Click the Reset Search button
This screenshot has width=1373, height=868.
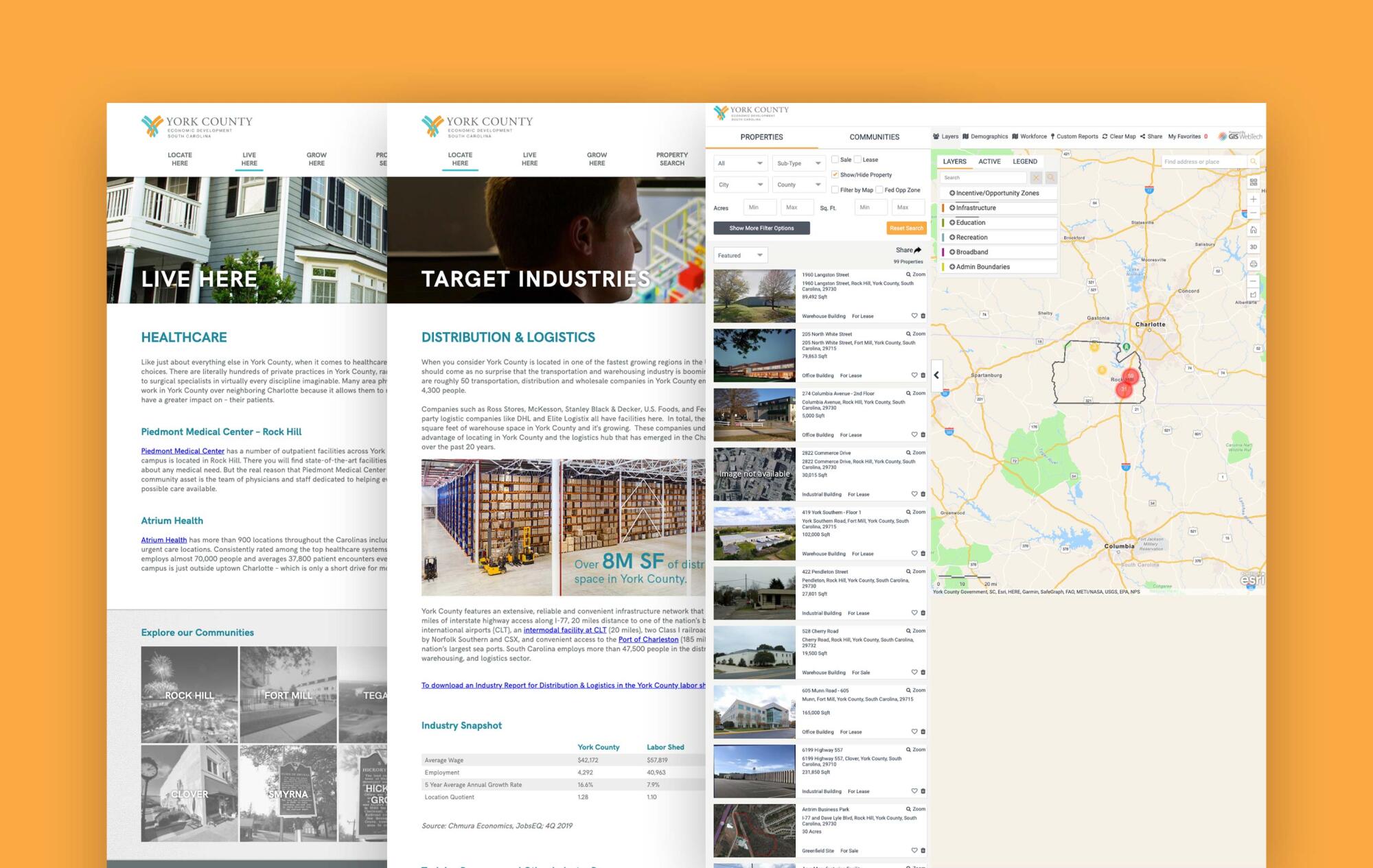(906, 228)
